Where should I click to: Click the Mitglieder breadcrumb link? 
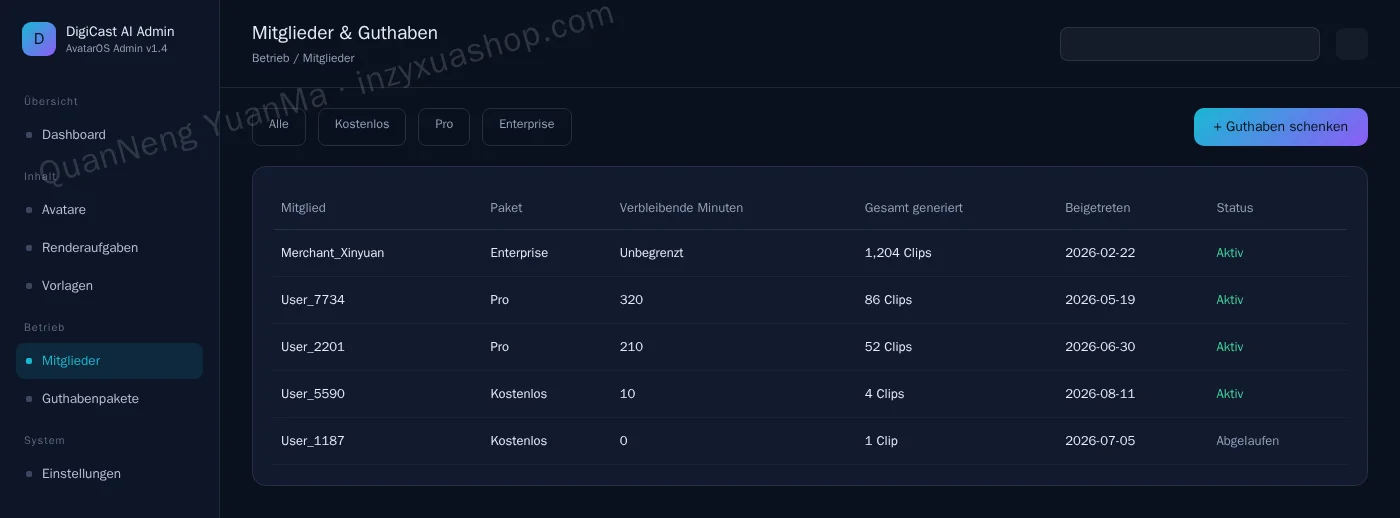click(x=329, y=58)
